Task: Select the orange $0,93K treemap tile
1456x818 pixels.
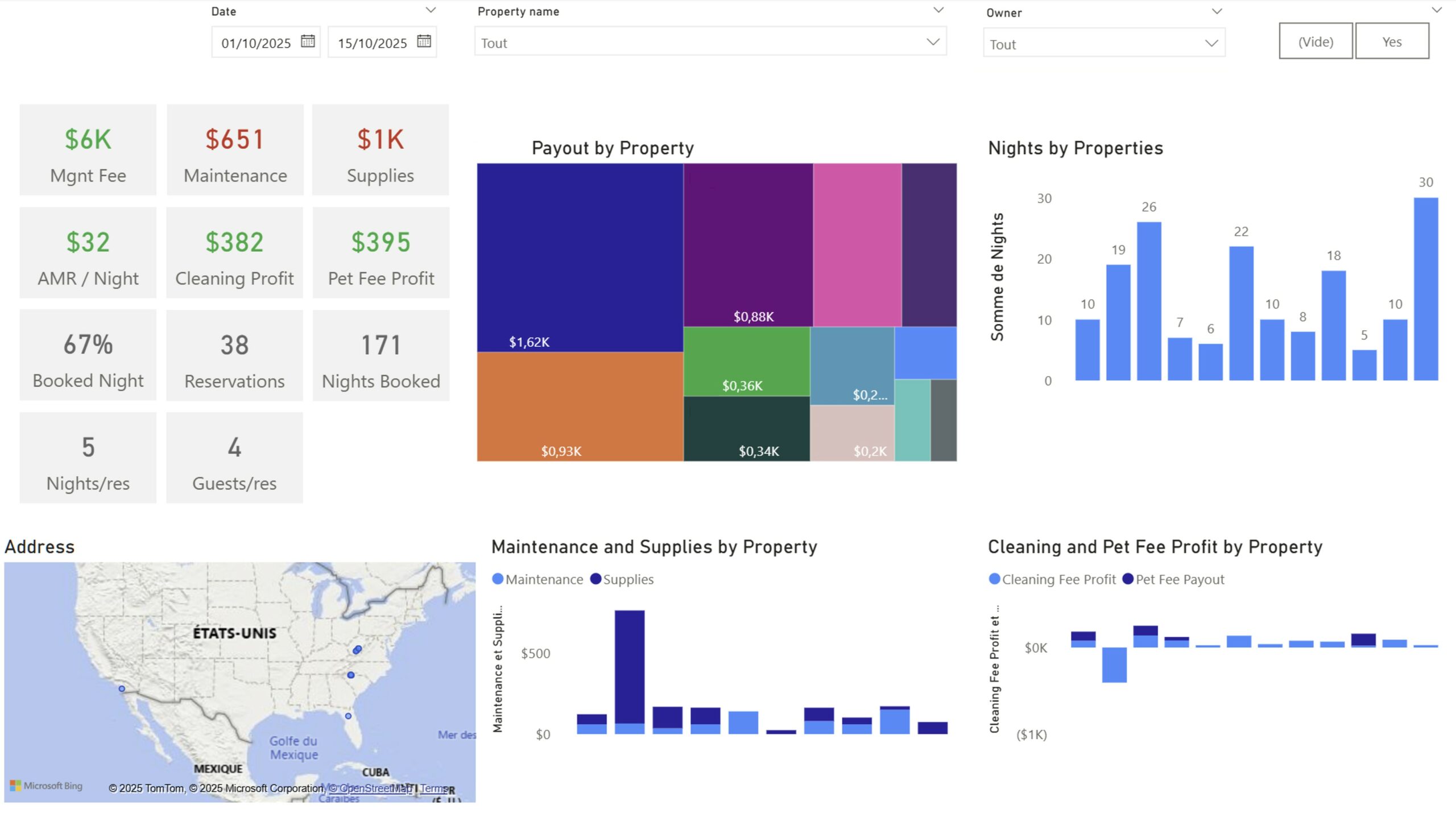Action: click(580, 406)
